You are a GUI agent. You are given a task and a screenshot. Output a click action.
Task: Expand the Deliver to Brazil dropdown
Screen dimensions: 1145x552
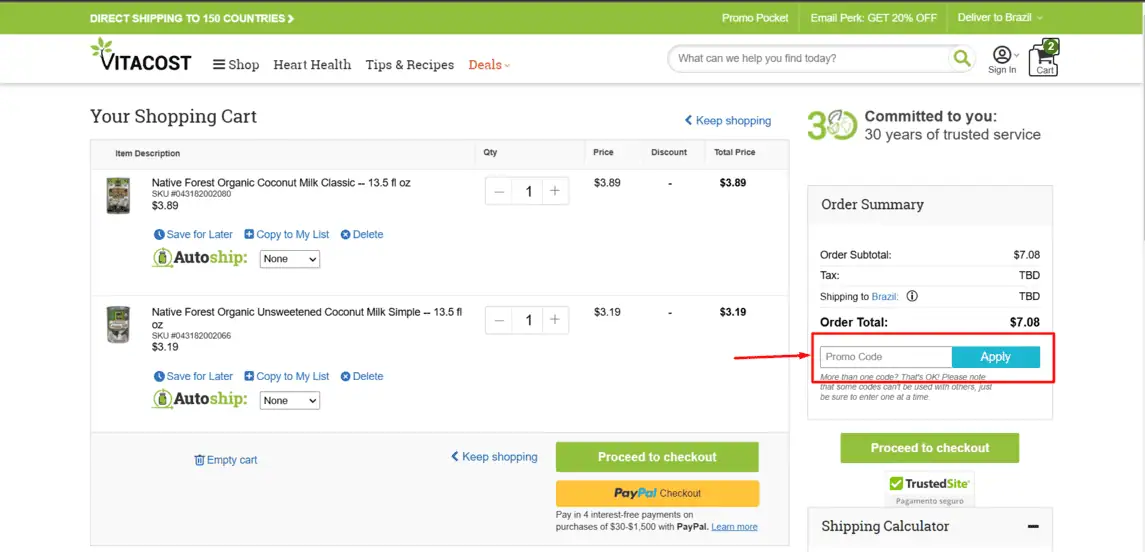1000,18
